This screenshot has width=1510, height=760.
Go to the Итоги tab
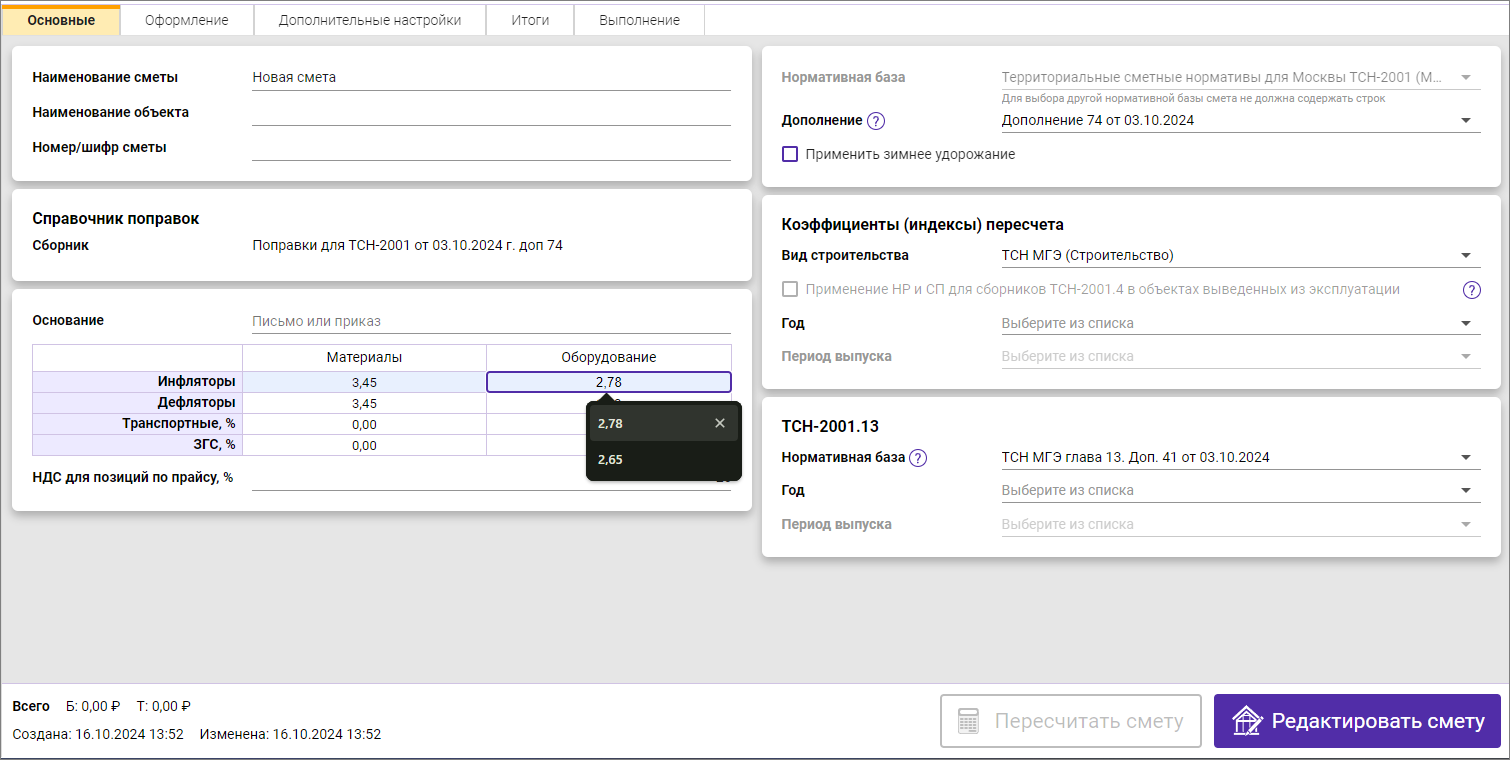(530, 20)
